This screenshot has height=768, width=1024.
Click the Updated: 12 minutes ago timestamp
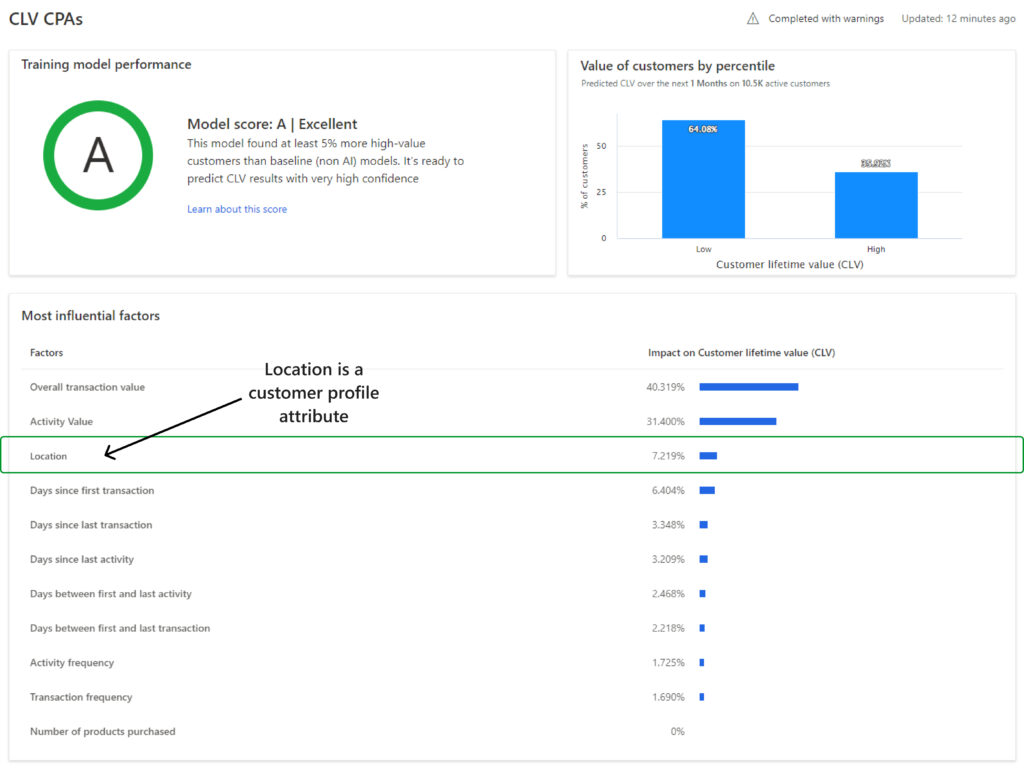958,18
